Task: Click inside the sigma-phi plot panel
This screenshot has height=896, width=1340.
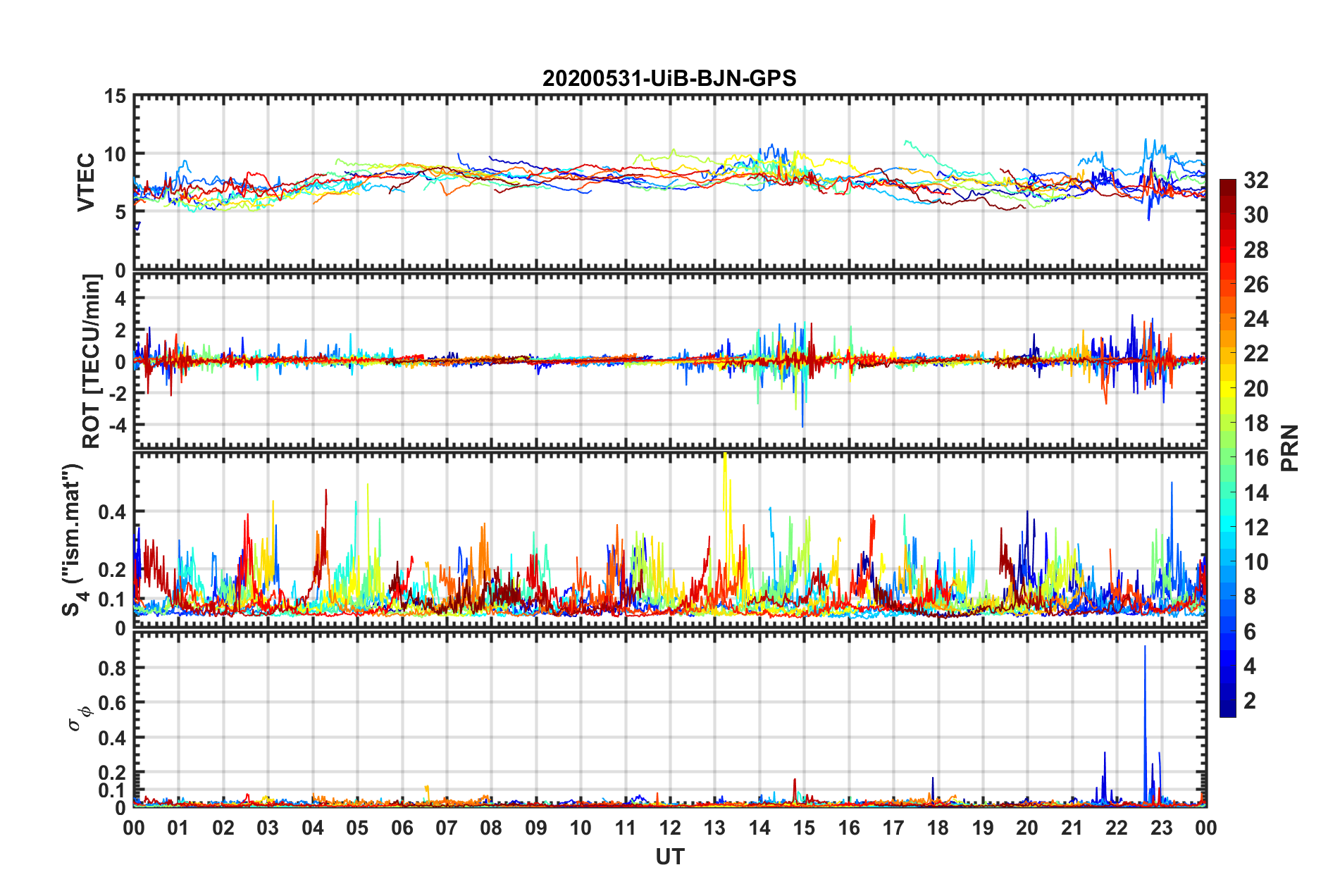Action: tap(670, 719)
